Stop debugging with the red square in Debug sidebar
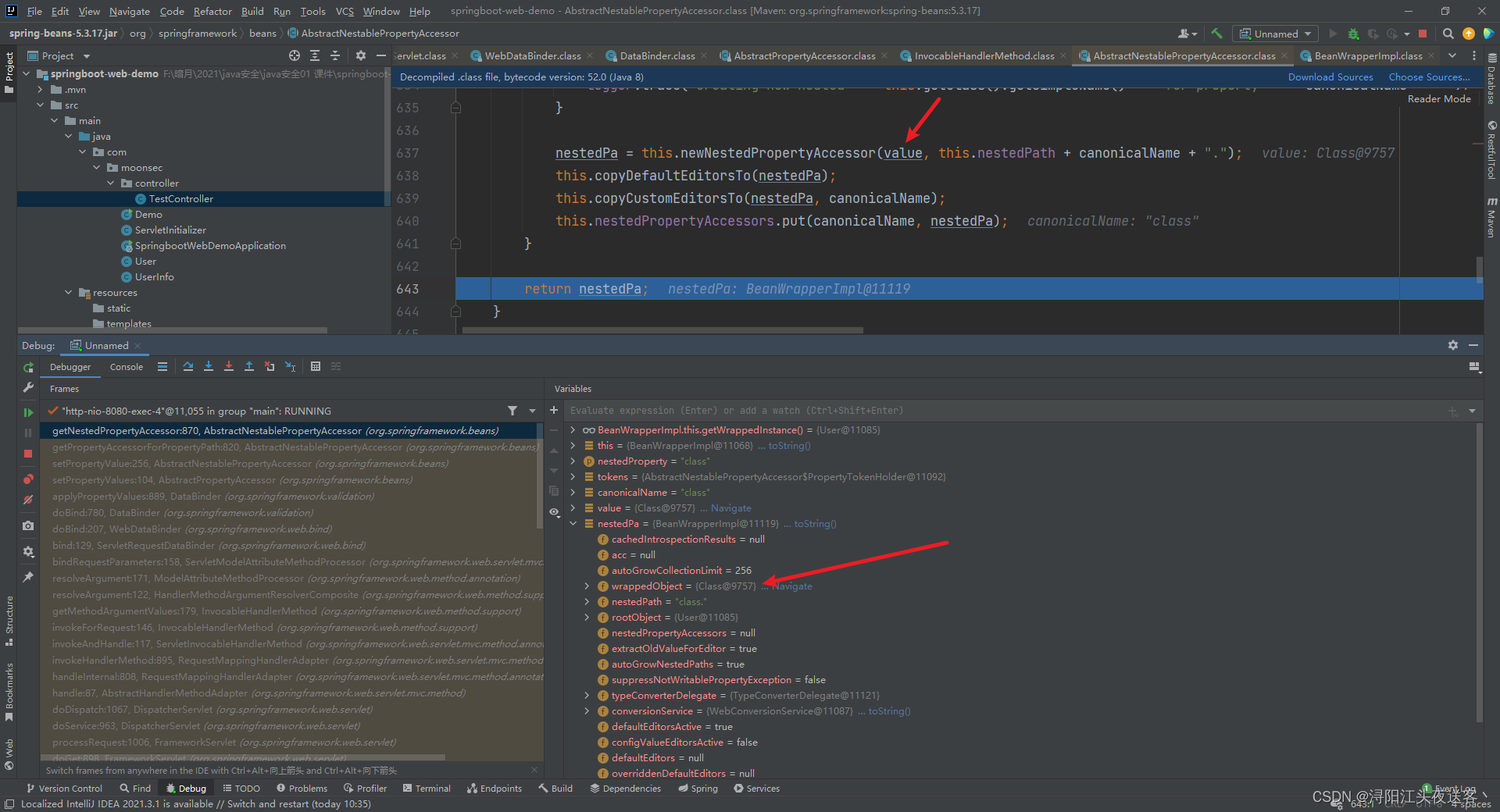Screen dimensions: 1500x812 click(x=28, y=454)
